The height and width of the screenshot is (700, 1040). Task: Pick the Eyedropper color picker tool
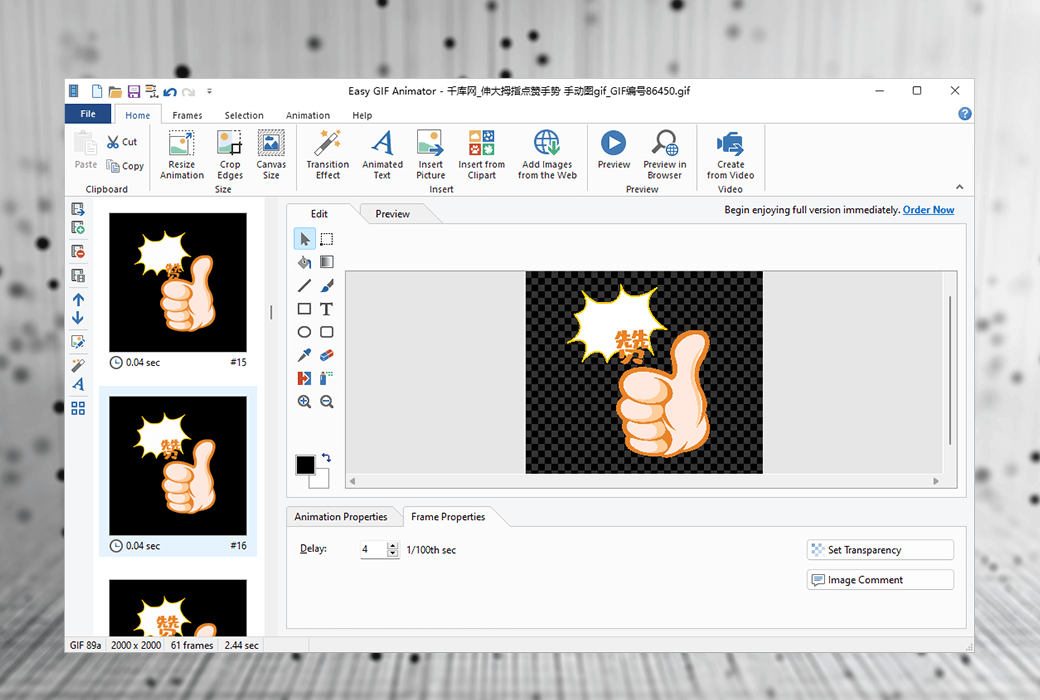click(304, 355)
